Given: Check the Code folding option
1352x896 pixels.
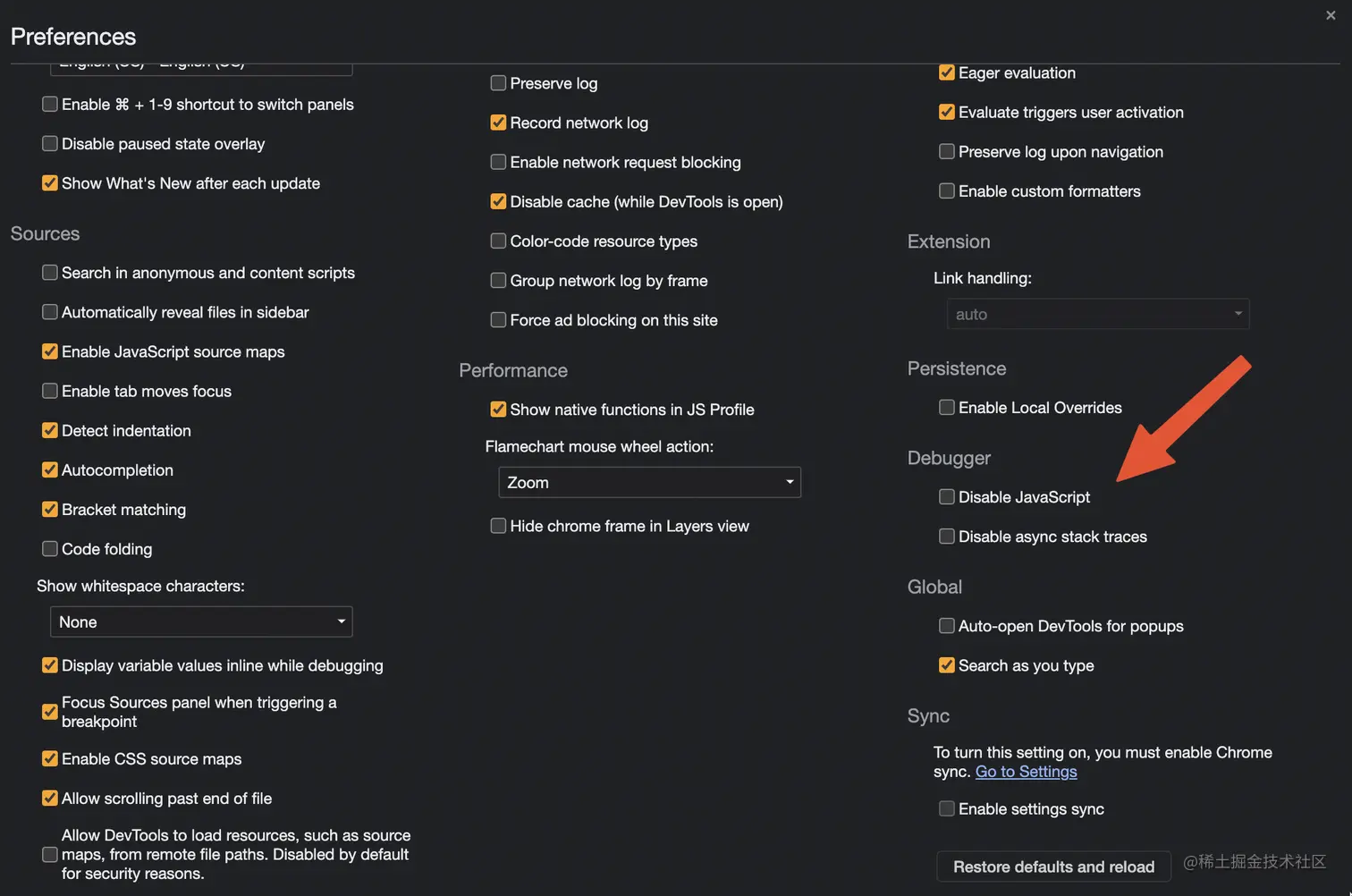Looking at the screenshot, I should click(50, 549).
